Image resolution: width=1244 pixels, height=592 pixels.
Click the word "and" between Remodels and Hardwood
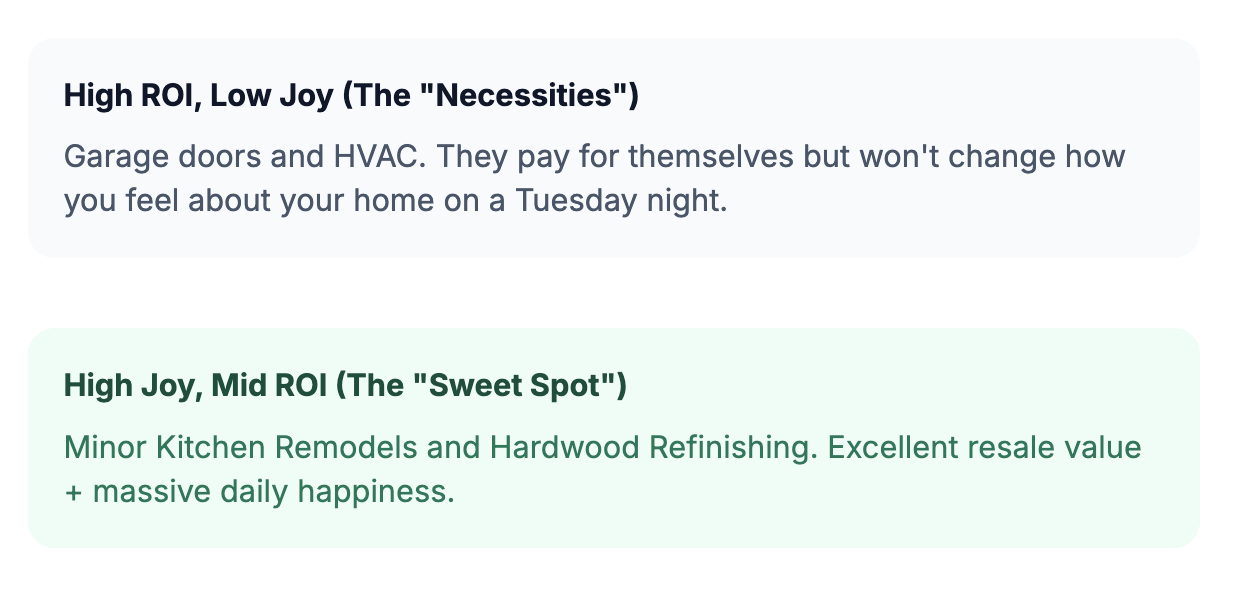point(453,447)
